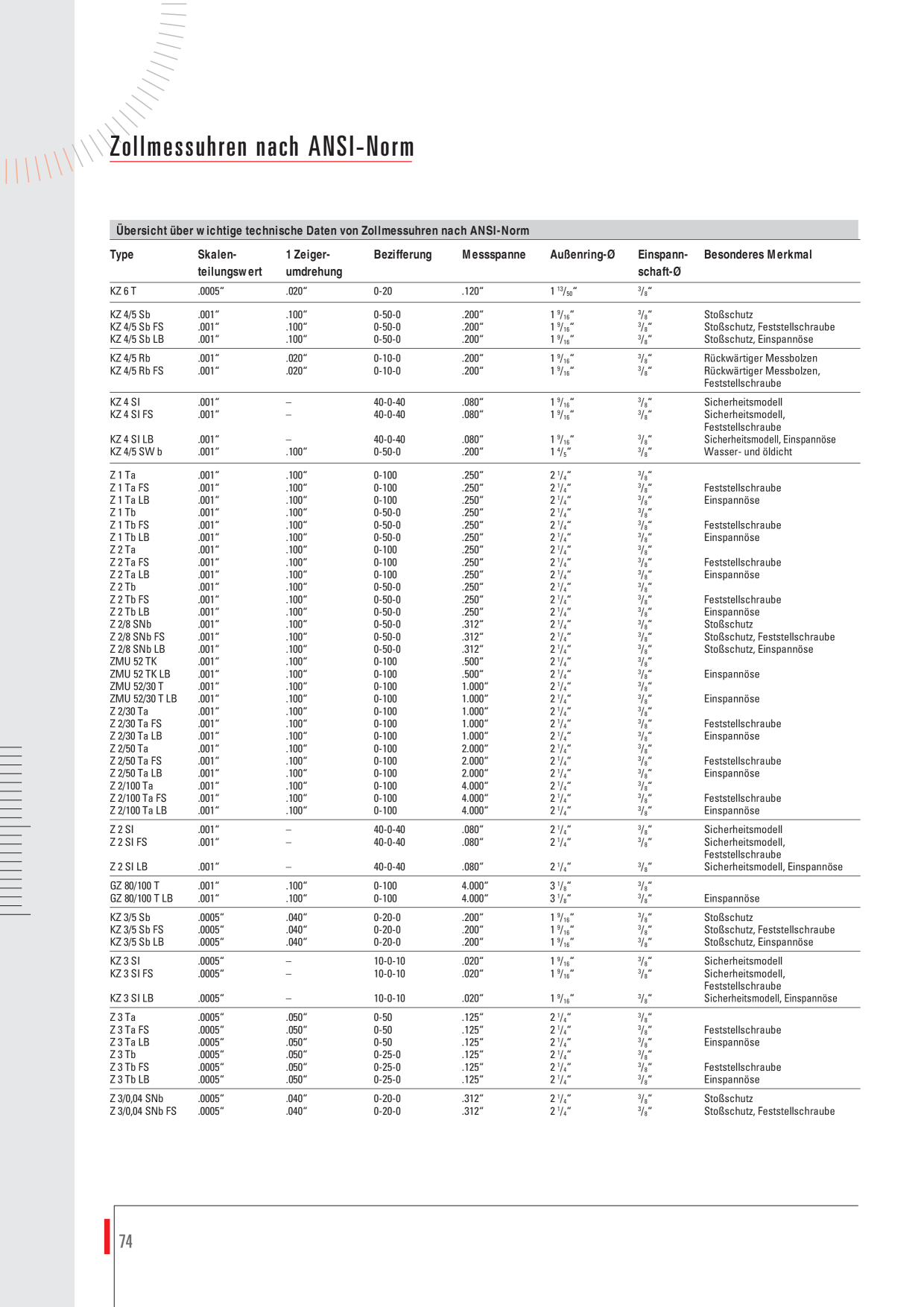Click the '1 4/5"' Außenring value of KZ 4/5 SW b

click(560, 452)
